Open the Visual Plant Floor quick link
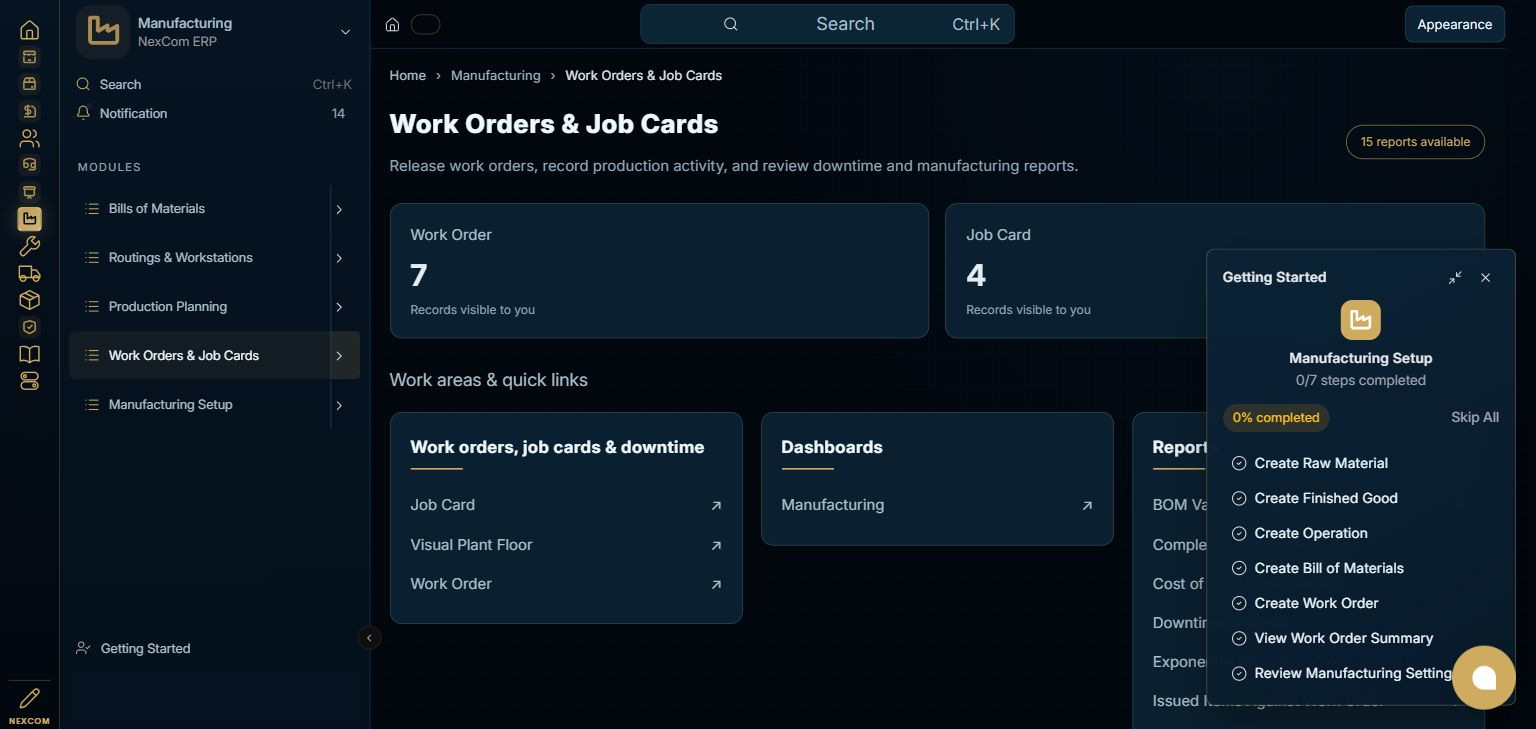Viewport: 1536px width, 729px height. click(566, 545)
